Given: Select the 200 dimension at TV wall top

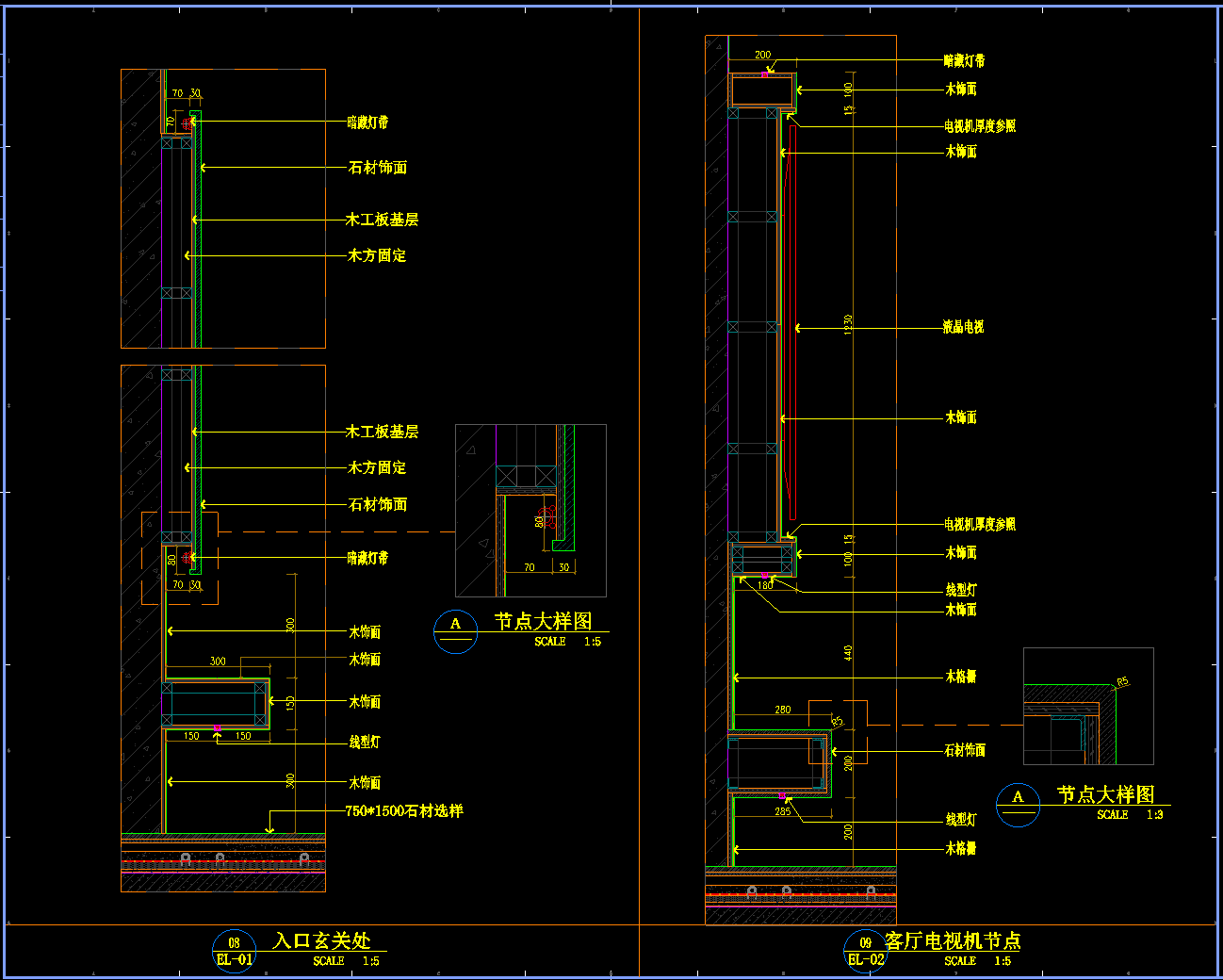Looking at the screenshot, I should [x=762, y=55].
